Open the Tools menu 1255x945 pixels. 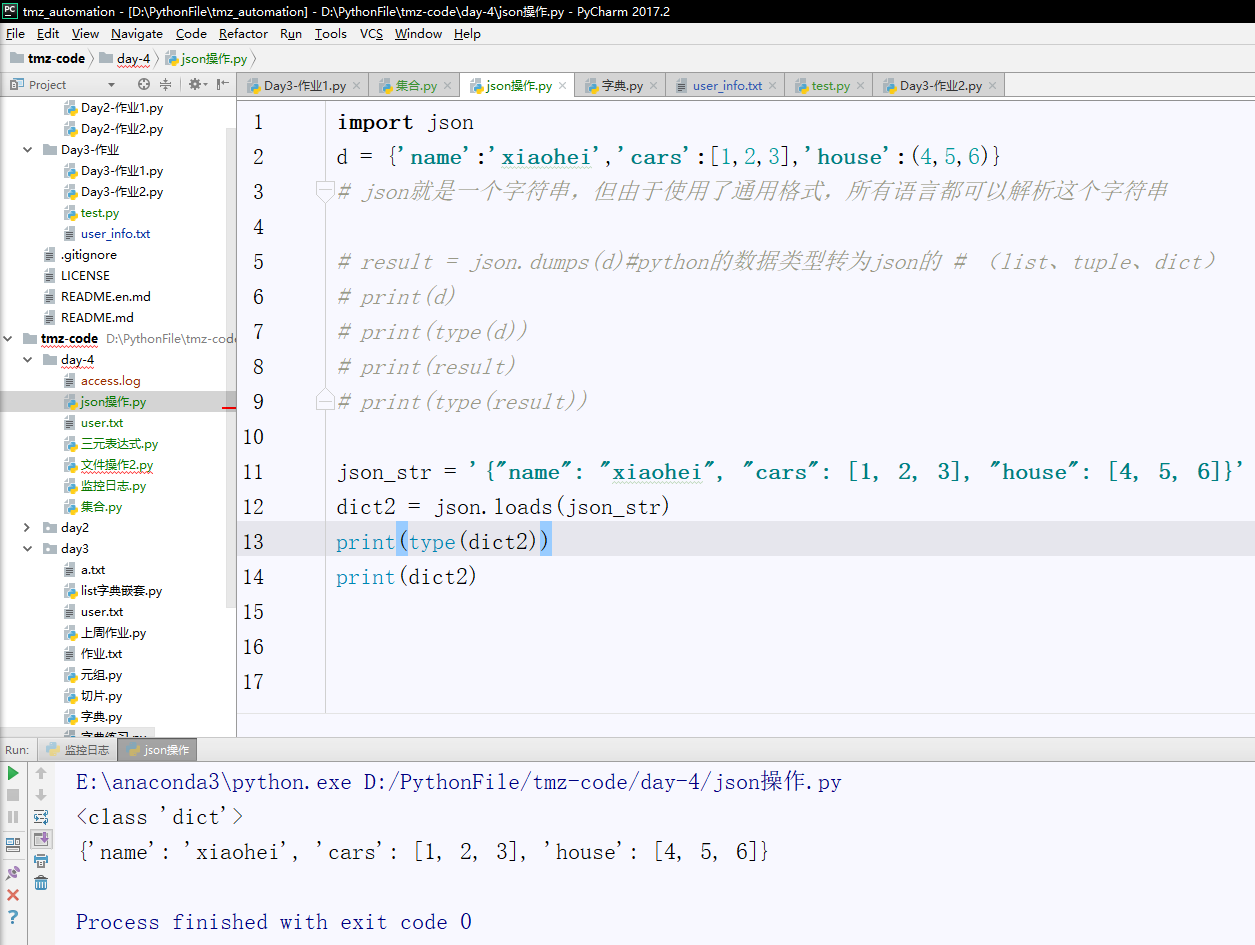[x=331, y=33]
